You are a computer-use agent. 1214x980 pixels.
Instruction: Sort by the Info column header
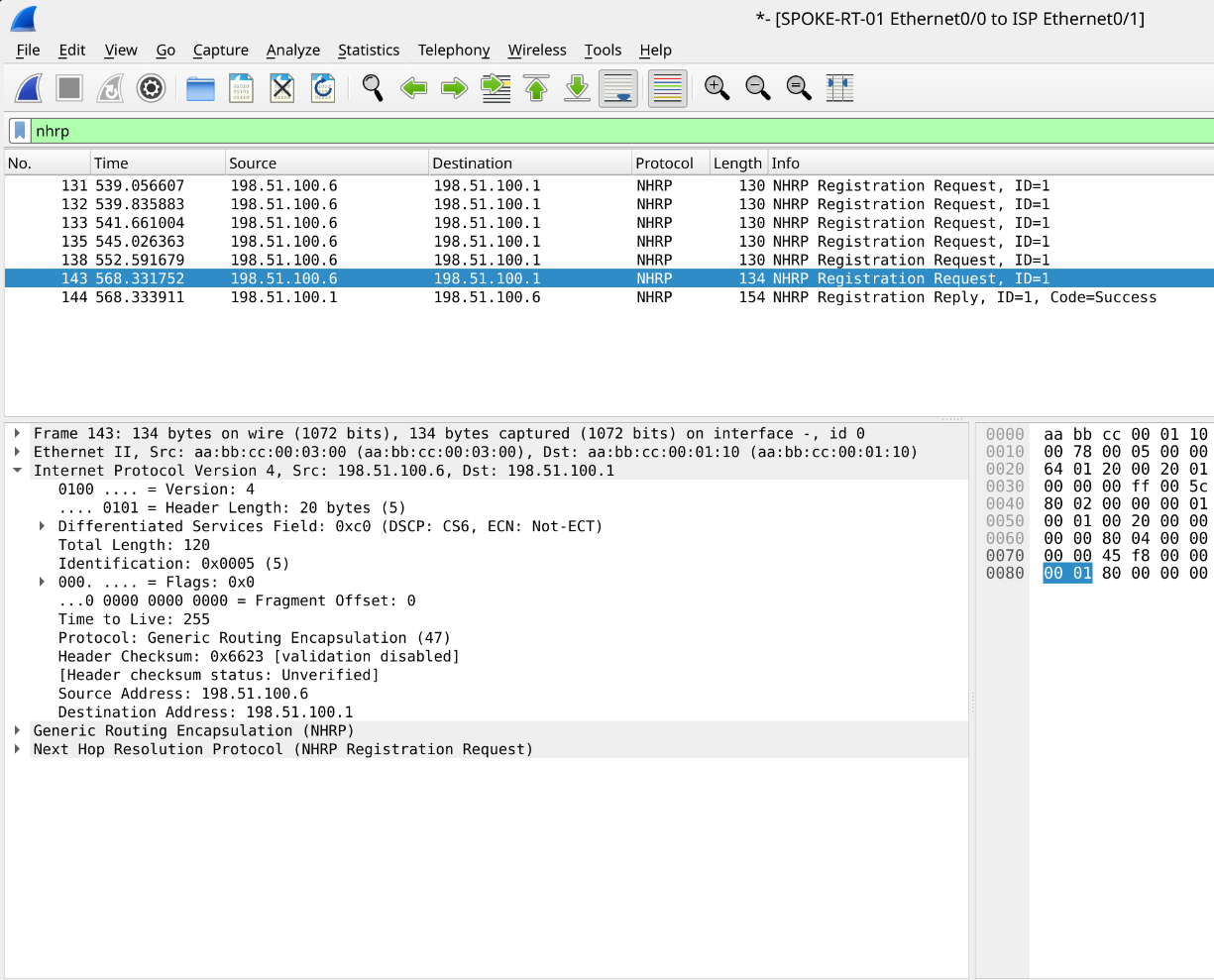point(991,163)
